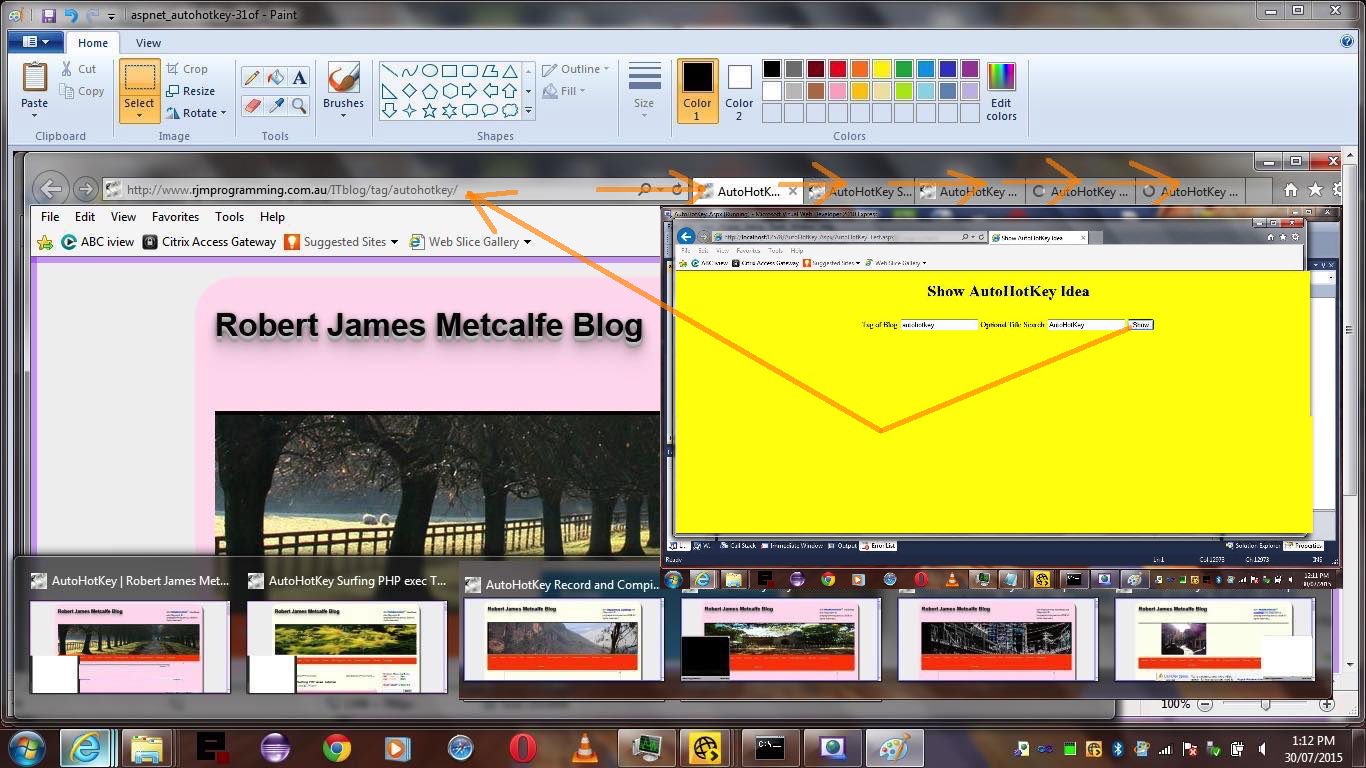Choose the Oval shape
Screen dimensions: 1366x768
430,71
